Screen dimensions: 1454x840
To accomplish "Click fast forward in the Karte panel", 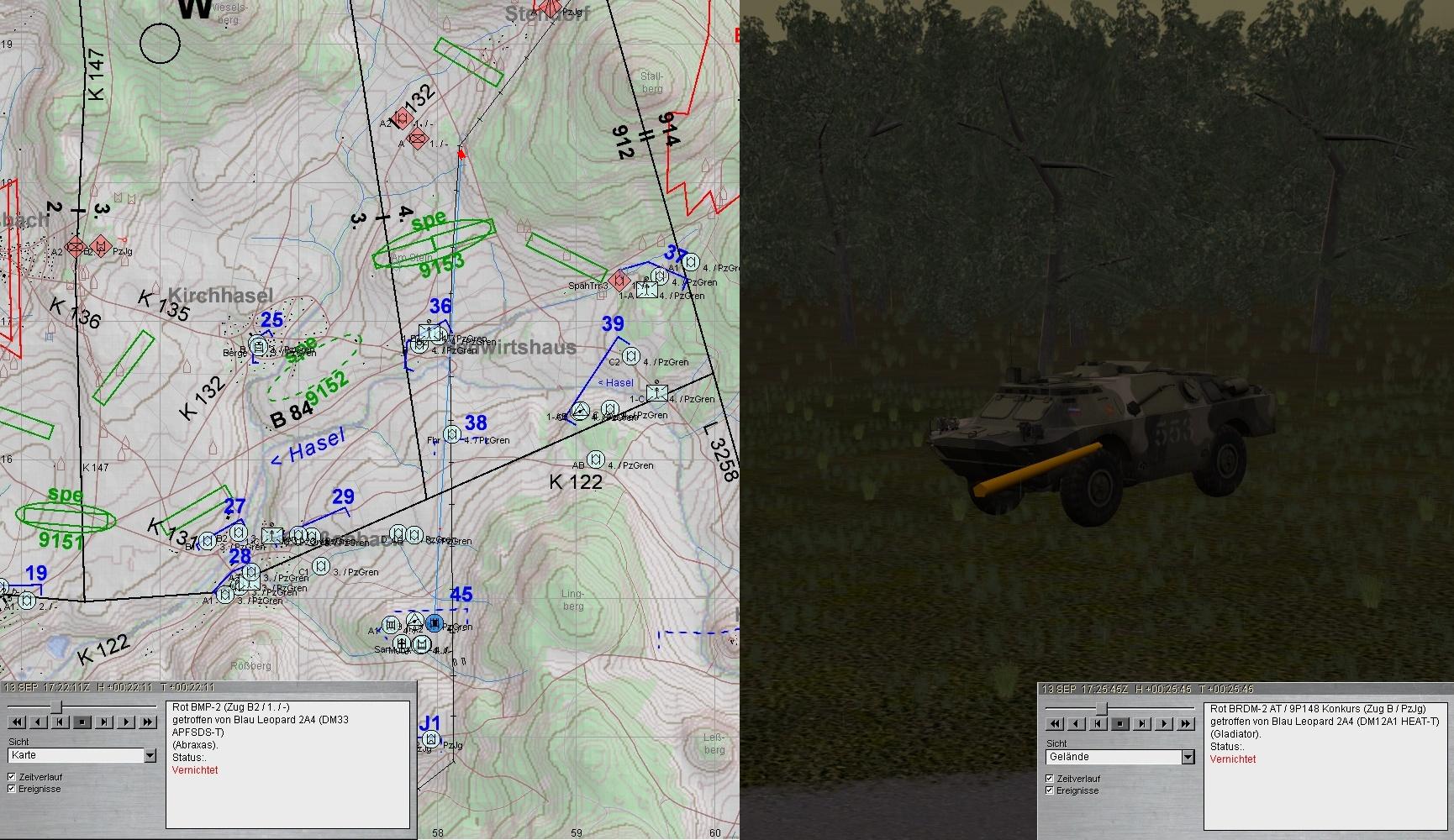I will click(148, 722).
